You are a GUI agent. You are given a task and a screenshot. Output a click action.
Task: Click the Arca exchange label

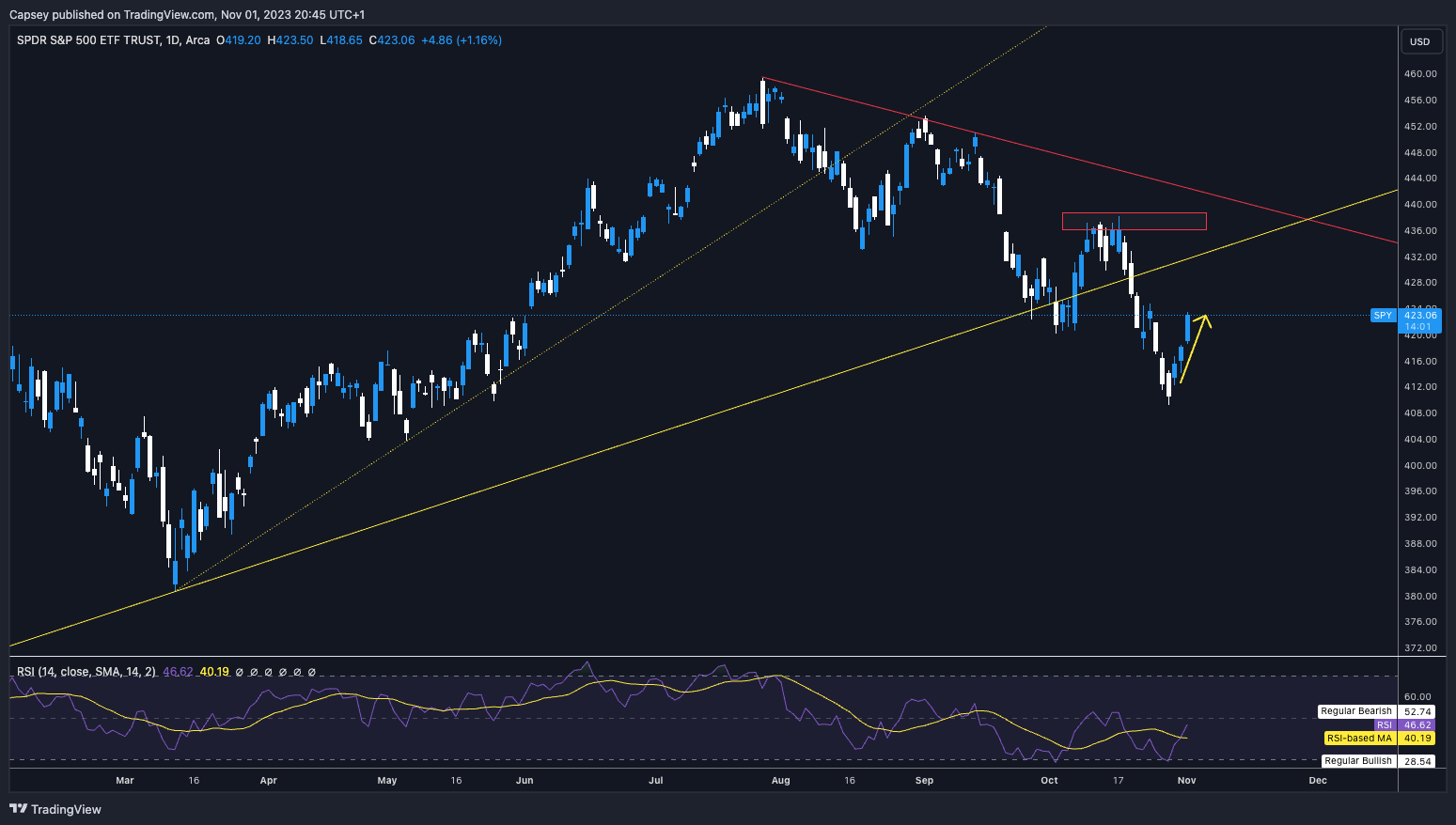198,40
